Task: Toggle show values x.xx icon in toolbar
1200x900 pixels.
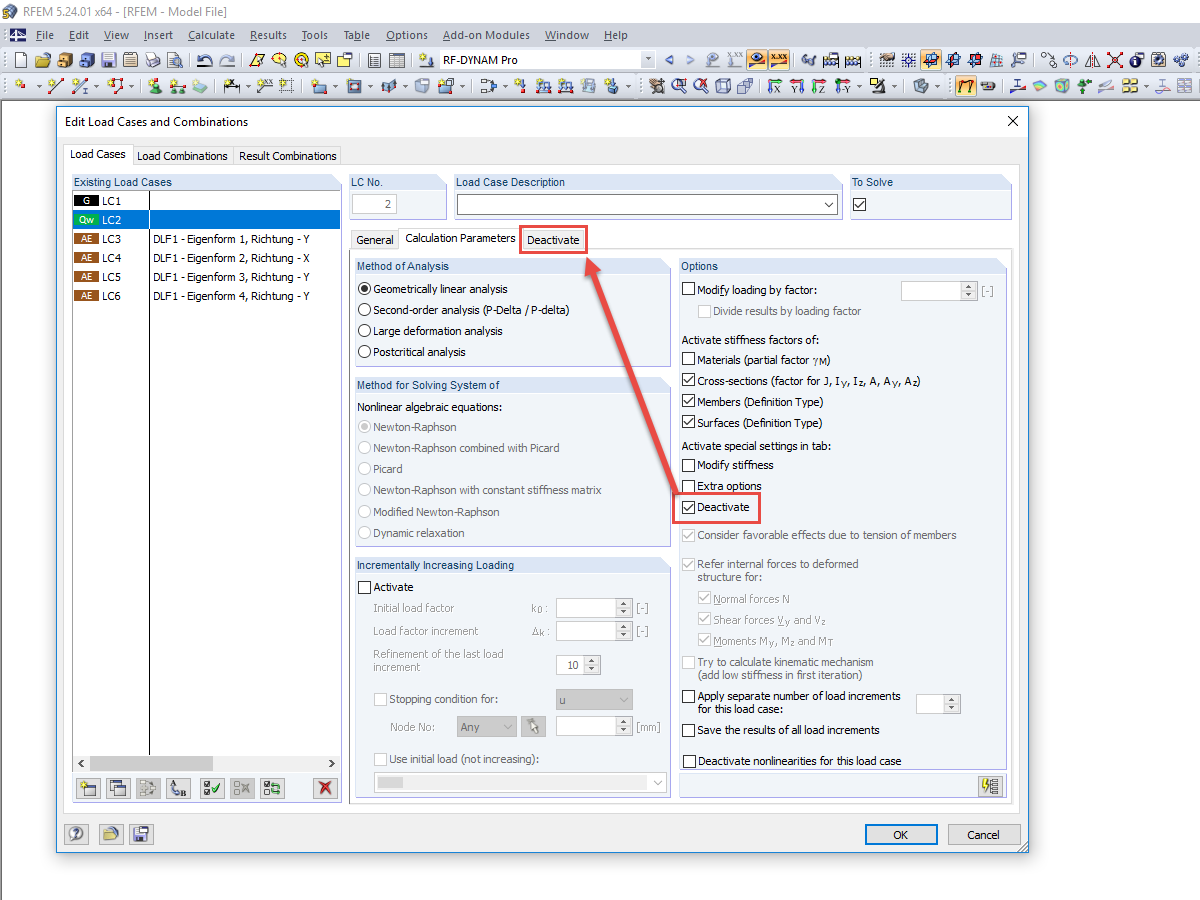Action: click(779, 60)
